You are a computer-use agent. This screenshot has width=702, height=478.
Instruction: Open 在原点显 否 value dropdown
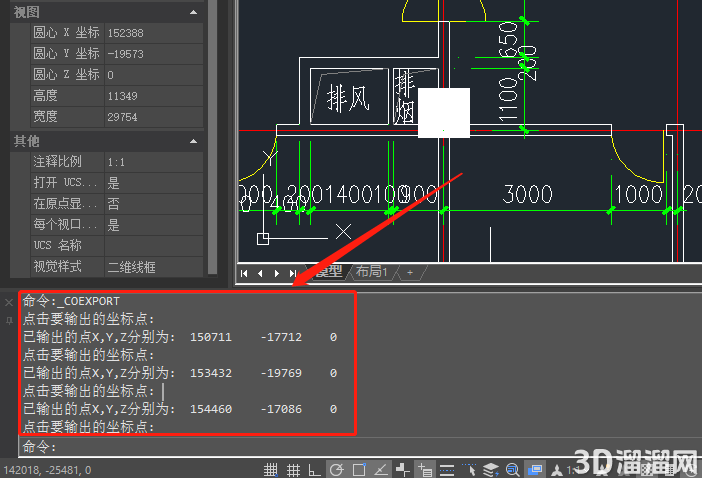click(x=154, y=204)
